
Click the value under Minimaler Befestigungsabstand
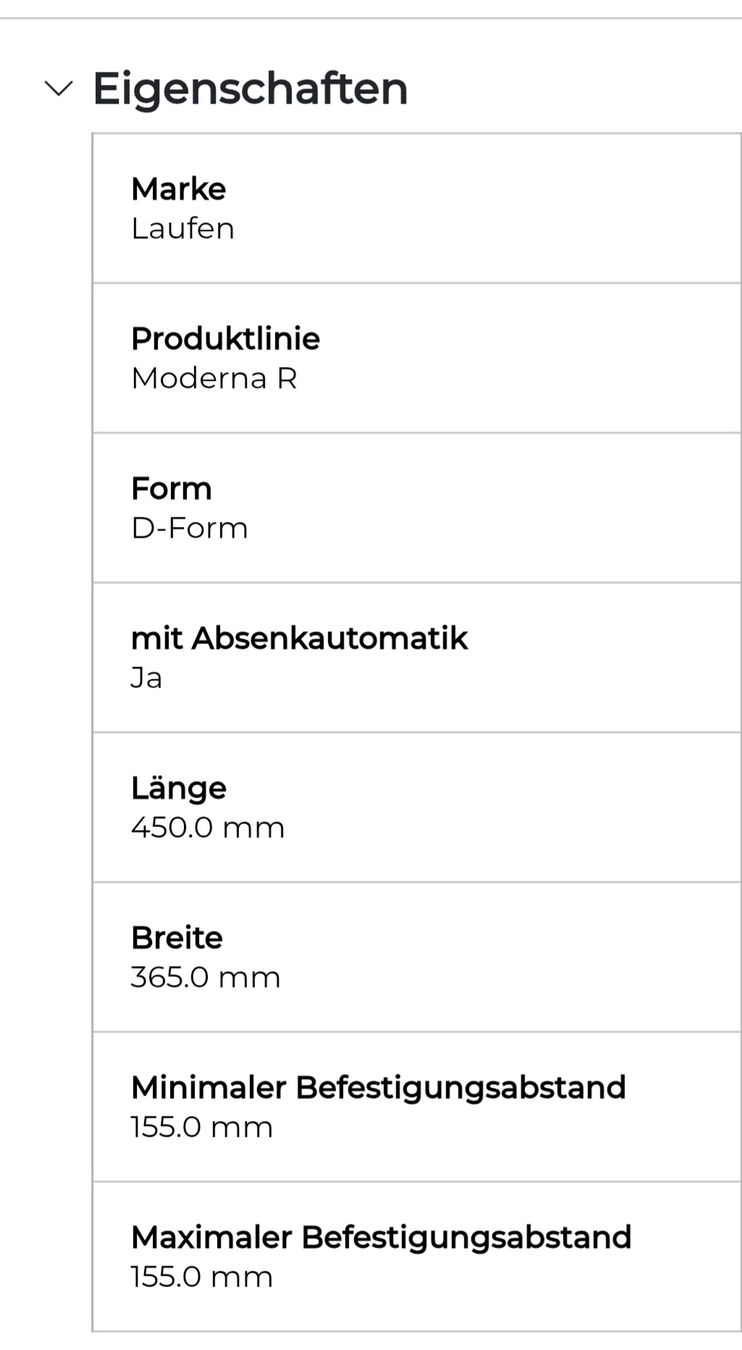click(201, 1127)
